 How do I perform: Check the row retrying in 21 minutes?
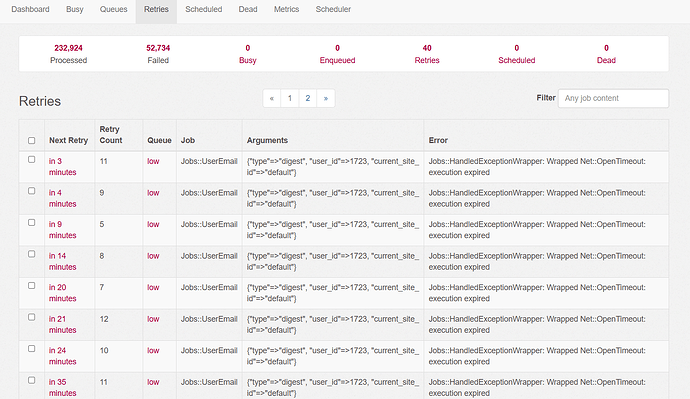pyautogui.click(x=32, y=317)
